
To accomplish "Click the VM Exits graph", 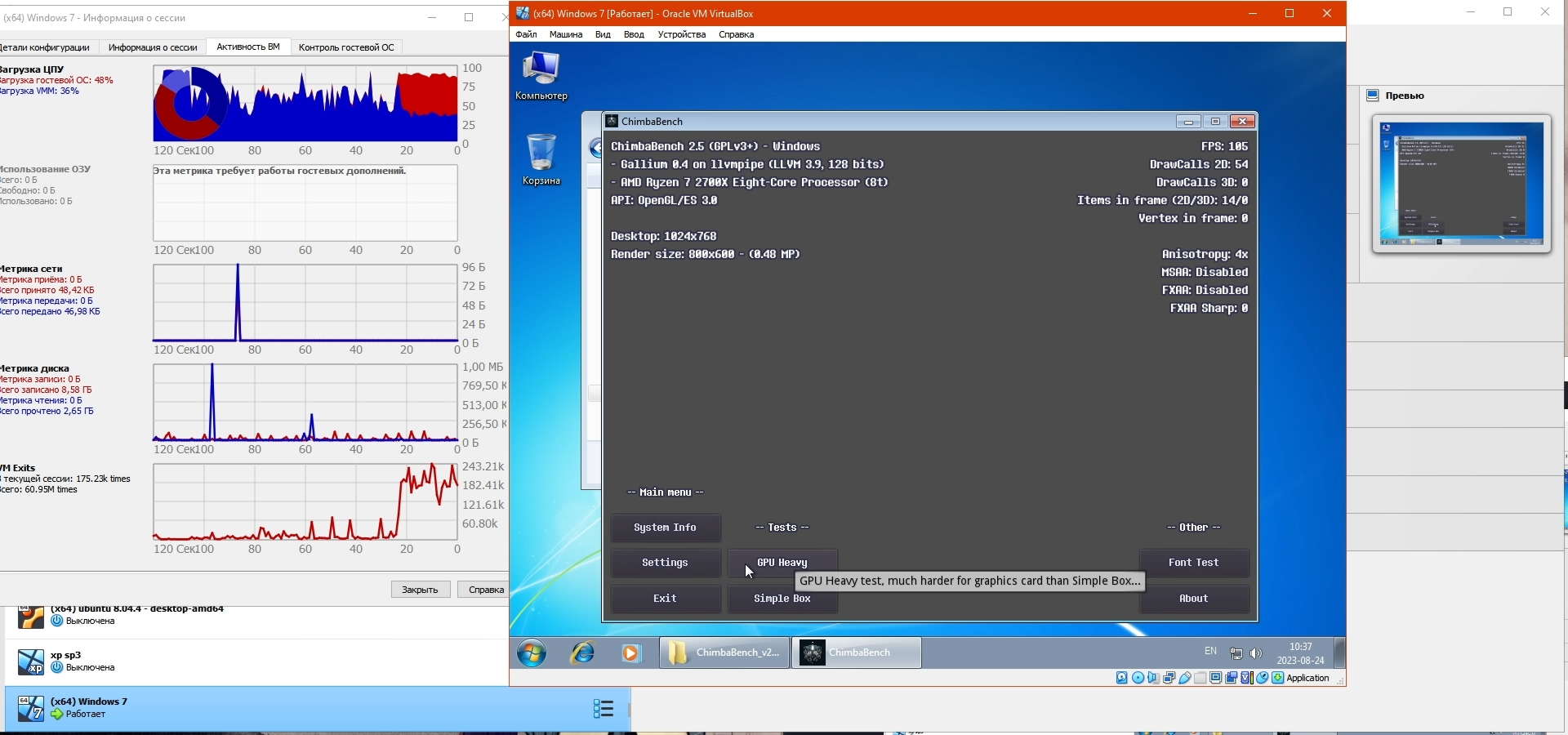I will 305,502.
